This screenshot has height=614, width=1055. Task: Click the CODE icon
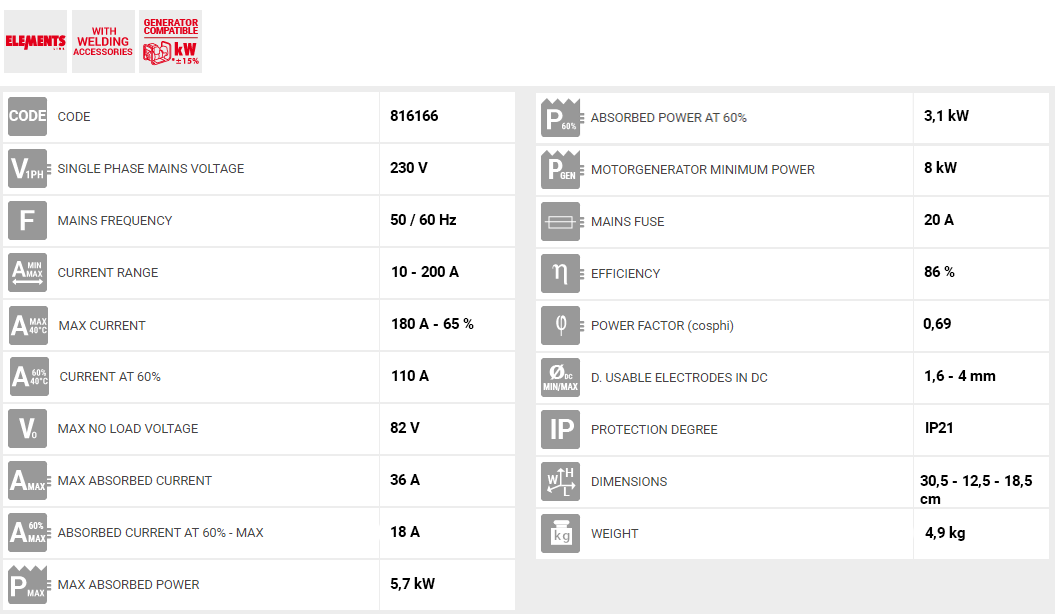(27, 116)
